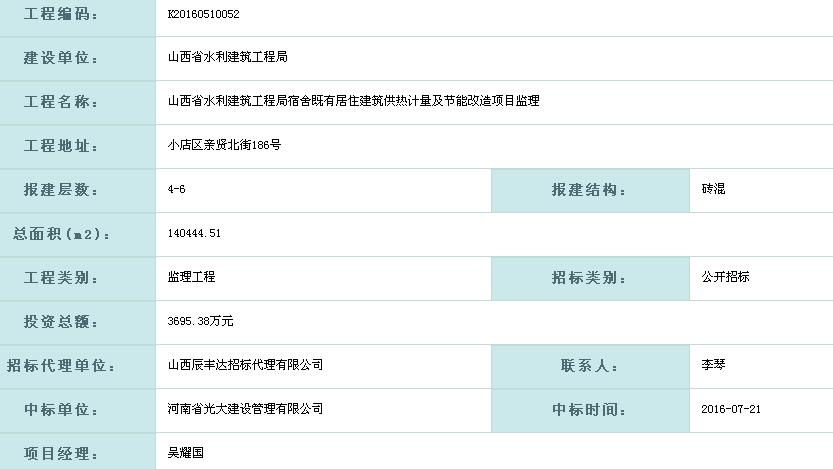Select the 工程编码 label cell
Image resolution: width=833 pixels, height=469 pixels.
[x=78, y=15]
